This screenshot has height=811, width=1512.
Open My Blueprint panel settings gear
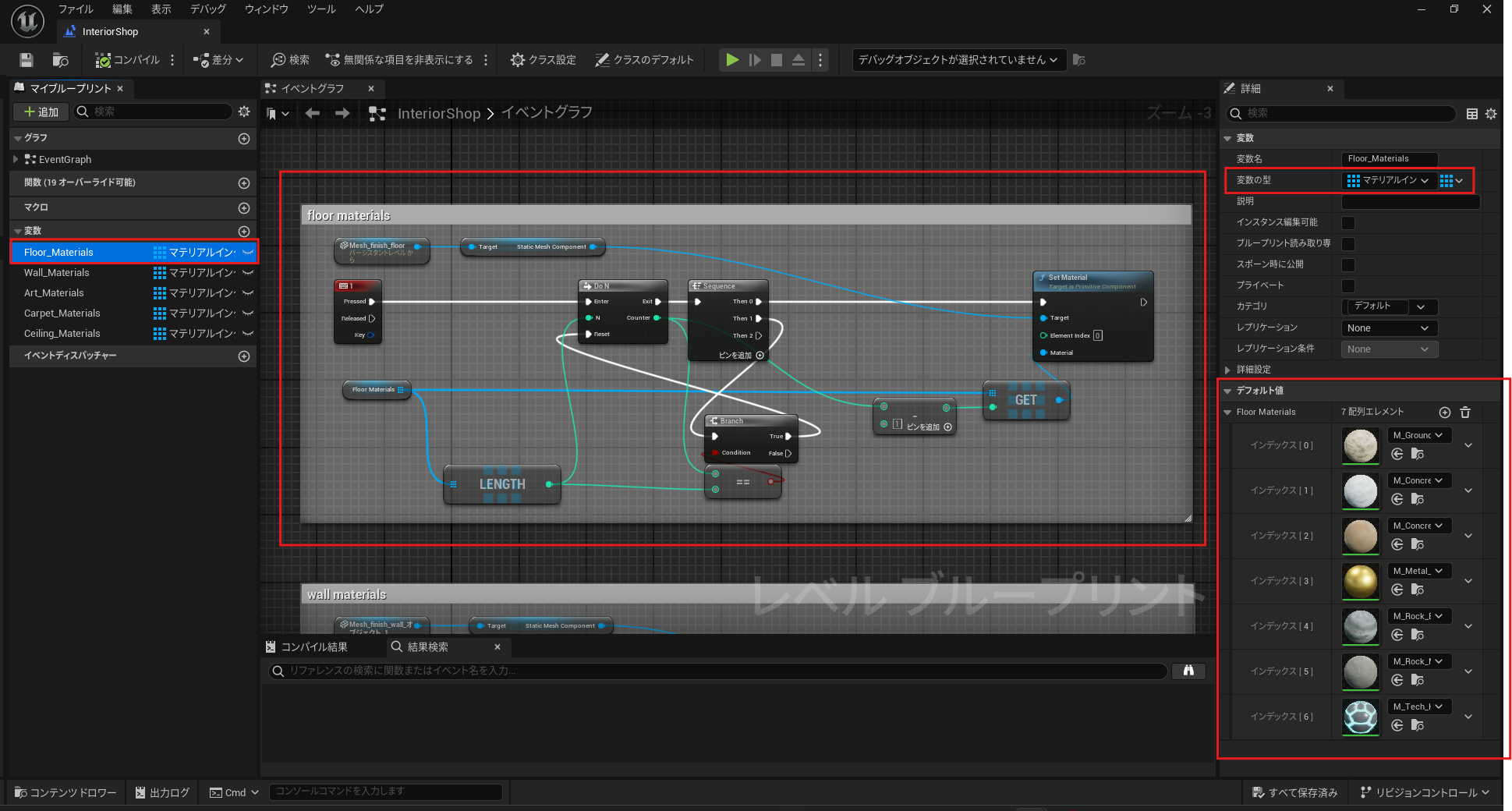click(x=244, y=112)
